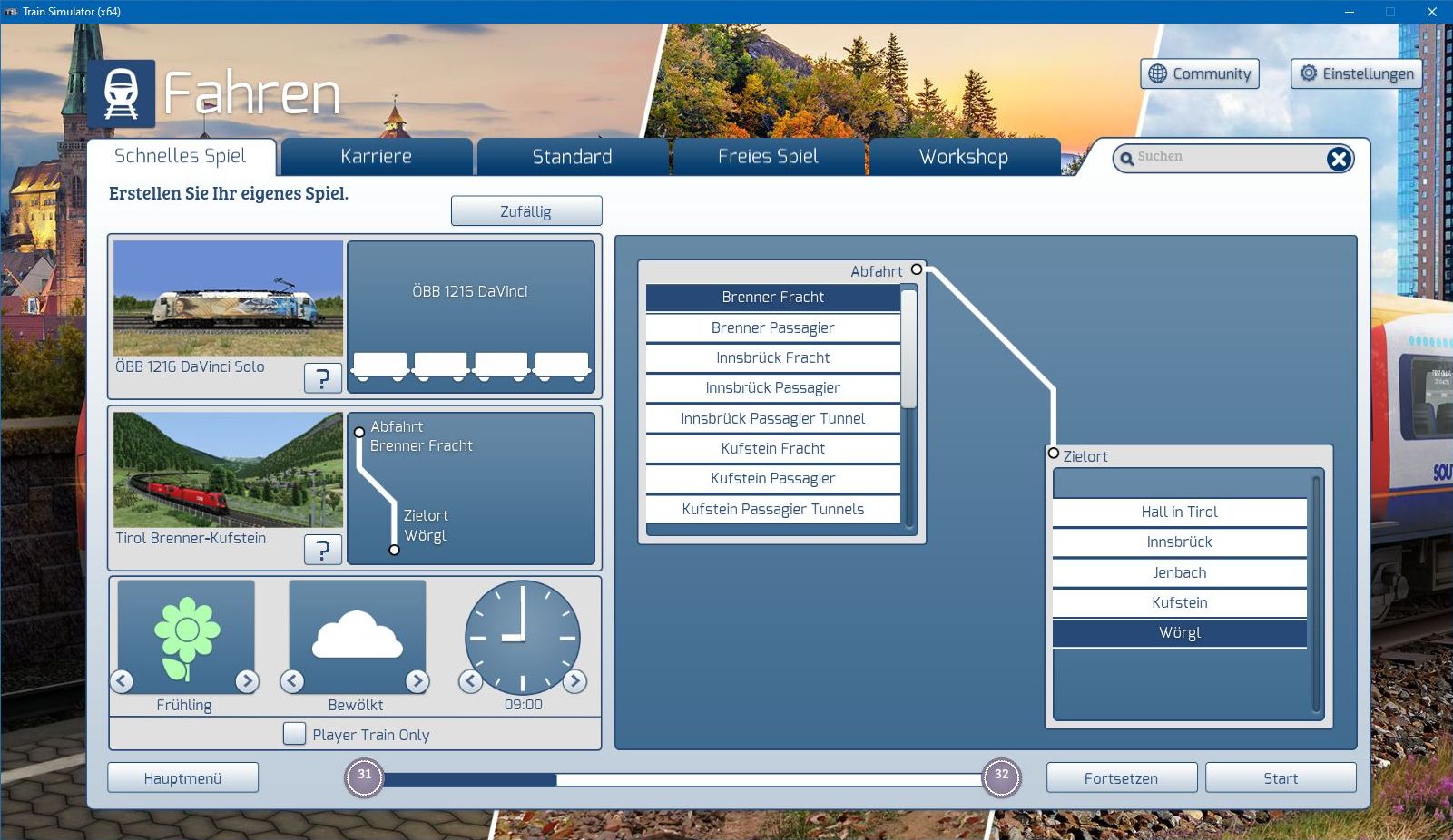1453x840 pixels.
Task: Select Kufstein Passagier Tunnels departure
Action: tap(773, 509)
